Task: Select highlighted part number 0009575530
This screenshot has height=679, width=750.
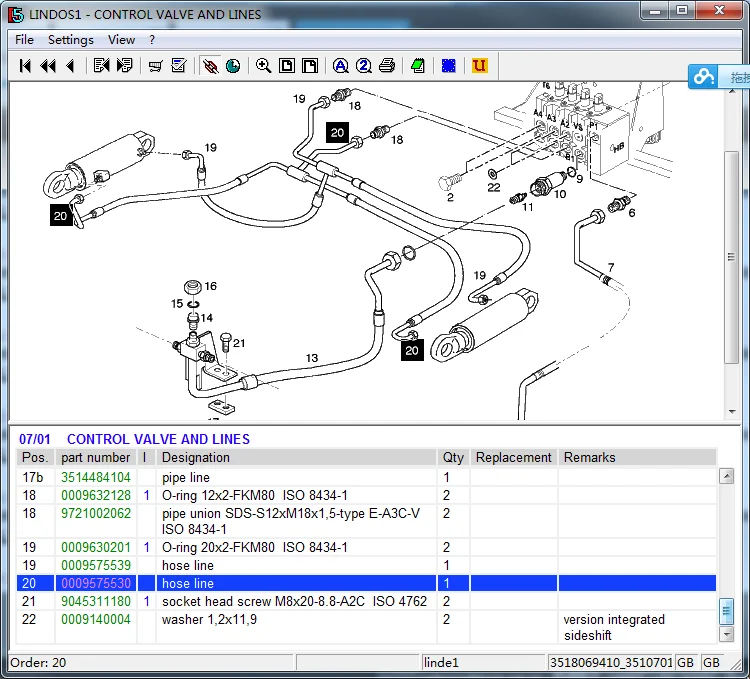Action: [x=96, y=583]
